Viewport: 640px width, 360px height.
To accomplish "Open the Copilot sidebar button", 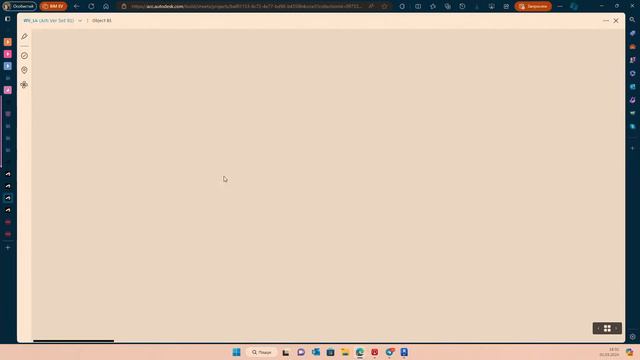I will tap(574, 6).
